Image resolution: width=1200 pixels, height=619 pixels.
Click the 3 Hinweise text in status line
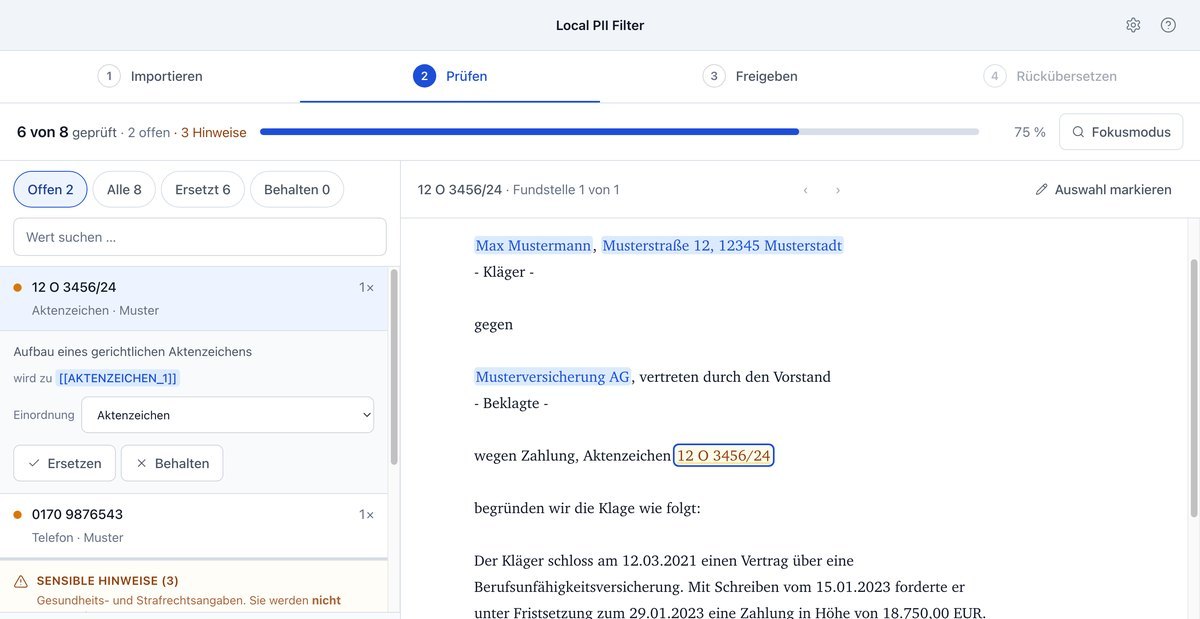coord(213,132)
